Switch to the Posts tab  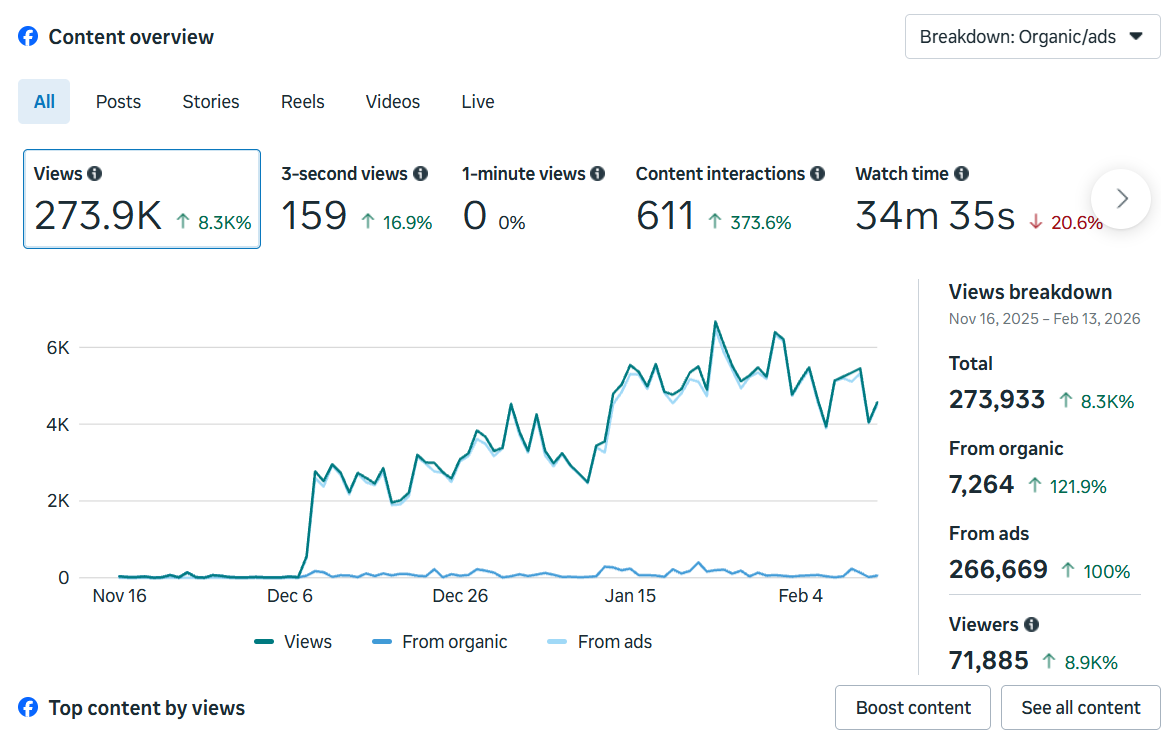[118, 101]
